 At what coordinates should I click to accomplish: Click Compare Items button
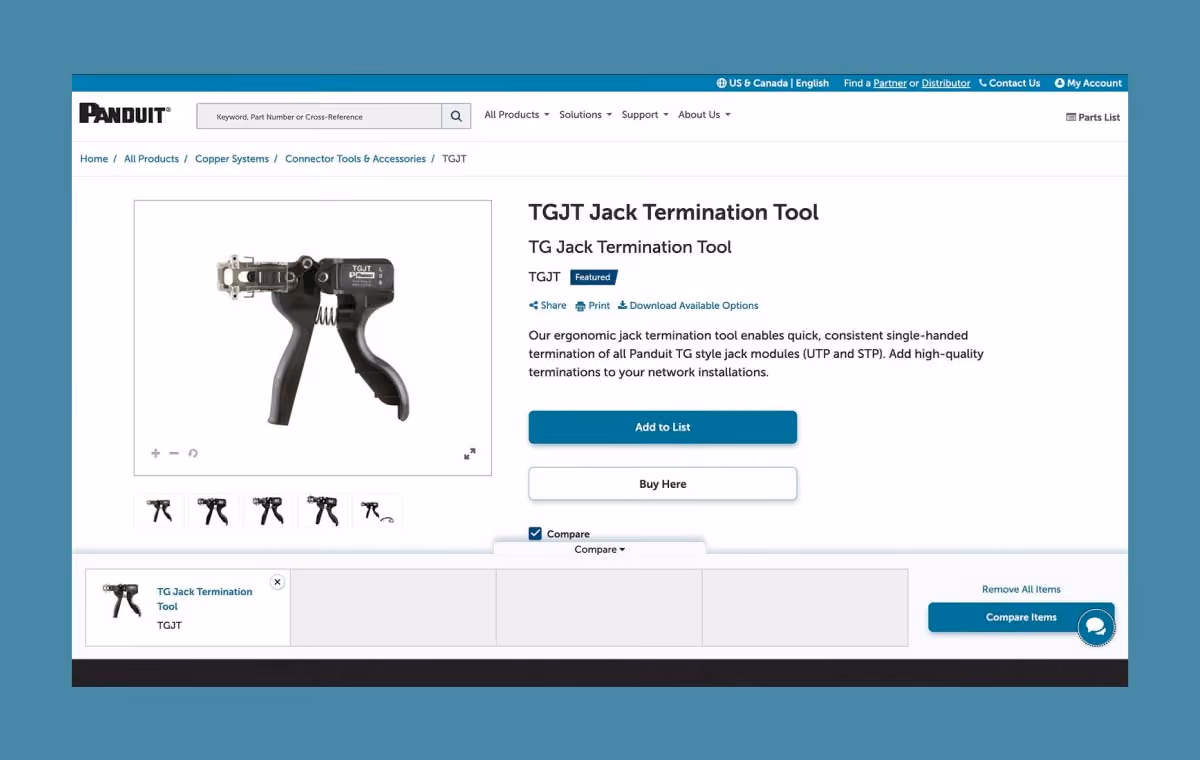(x=1021, y=617)
